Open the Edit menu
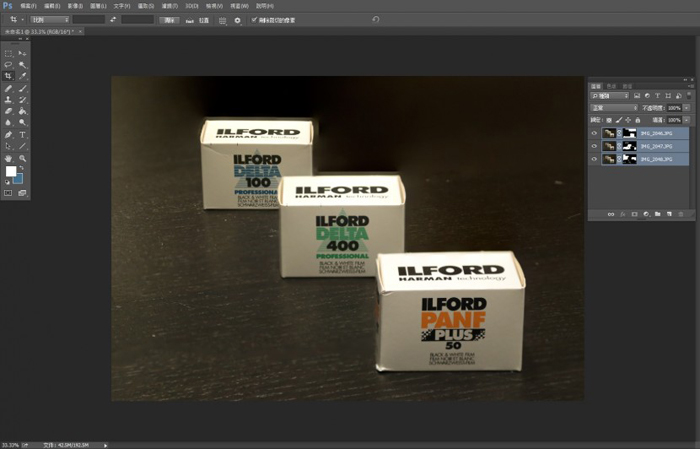Image resolution: width=700 pixels, height=449 pixels. [52, 6]
